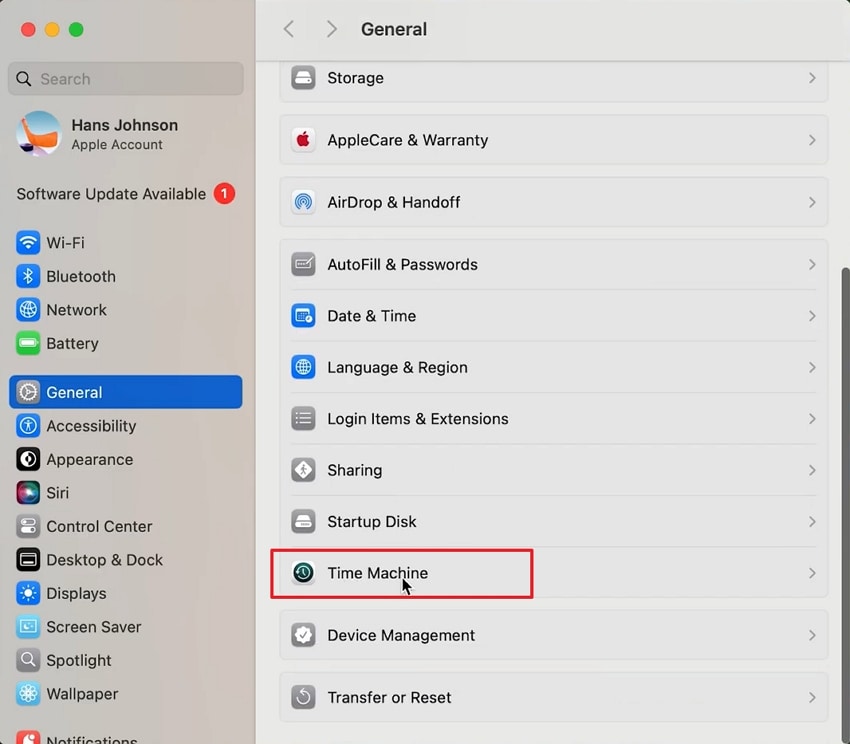The width and height of the screenshot is (850, 744).
Task: Click the Language & Region globe icon
Action: click(x=303, y=367)
